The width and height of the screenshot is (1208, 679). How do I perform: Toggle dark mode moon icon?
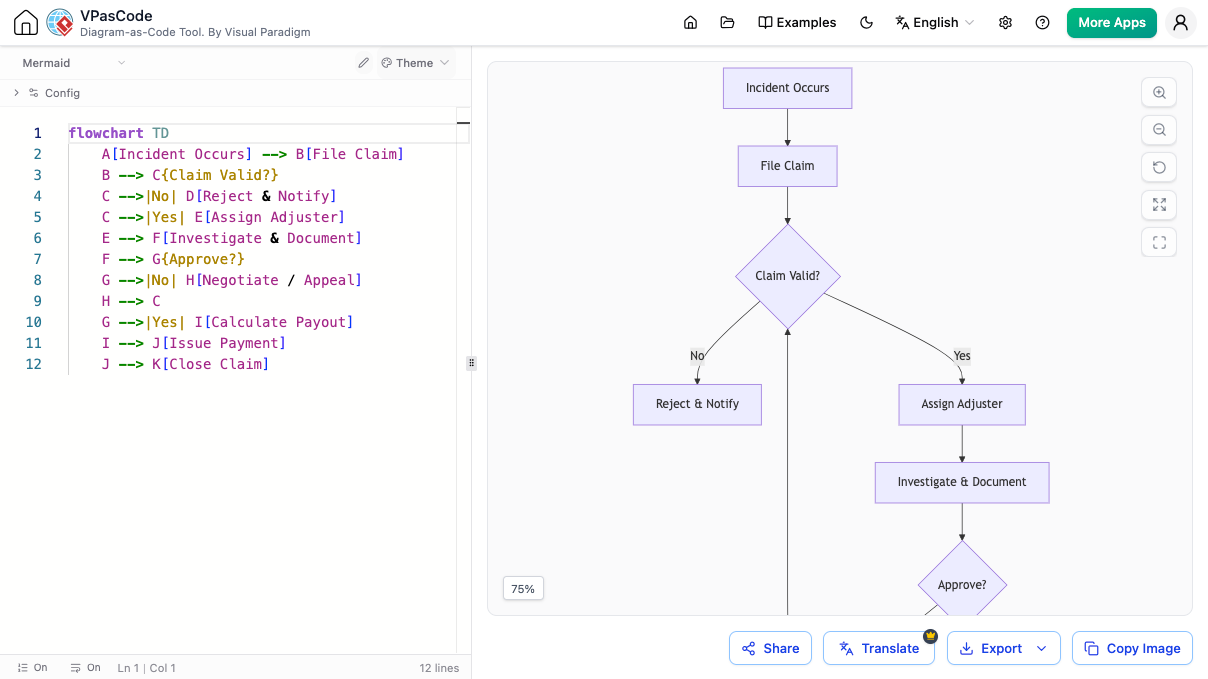866,23
